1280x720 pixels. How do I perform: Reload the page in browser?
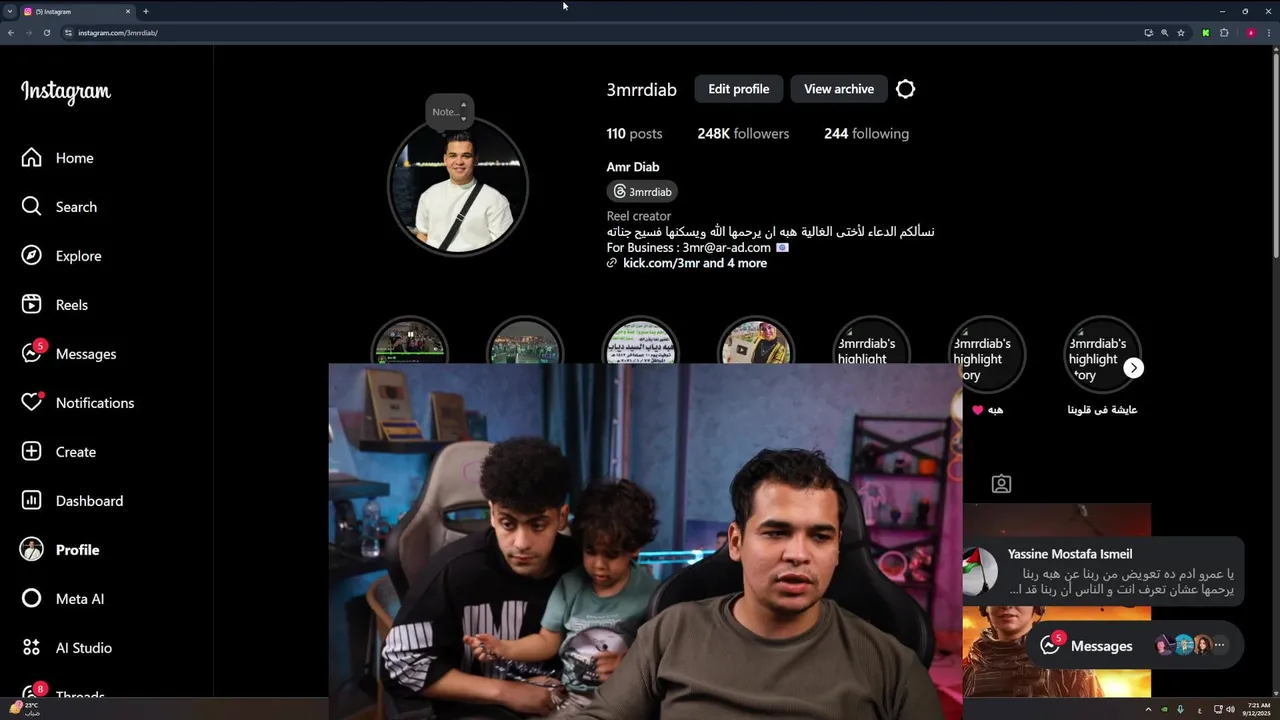tap(46, 33)
